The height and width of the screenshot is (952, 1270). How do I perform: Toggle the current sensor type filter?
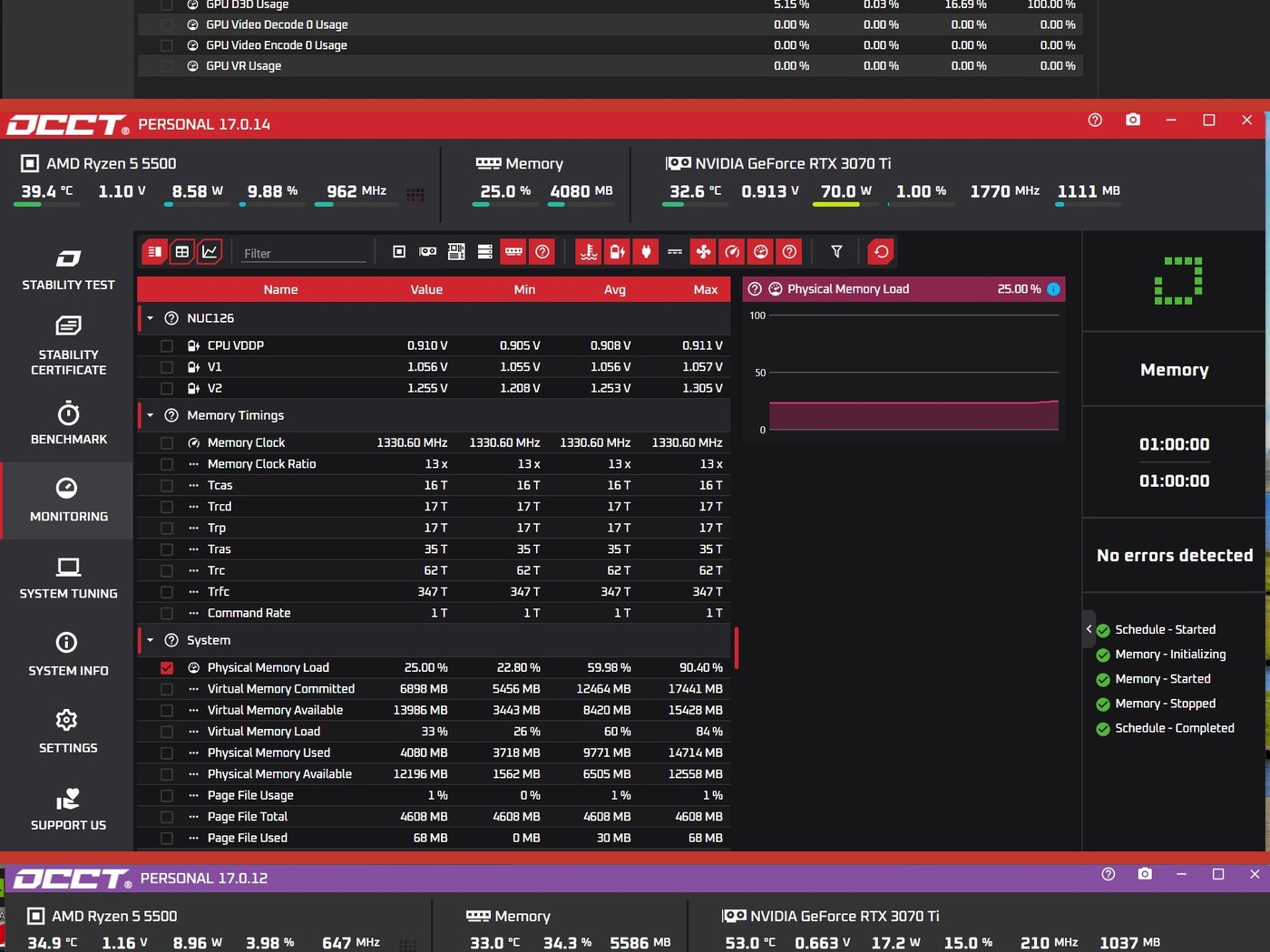pos(675,252)
